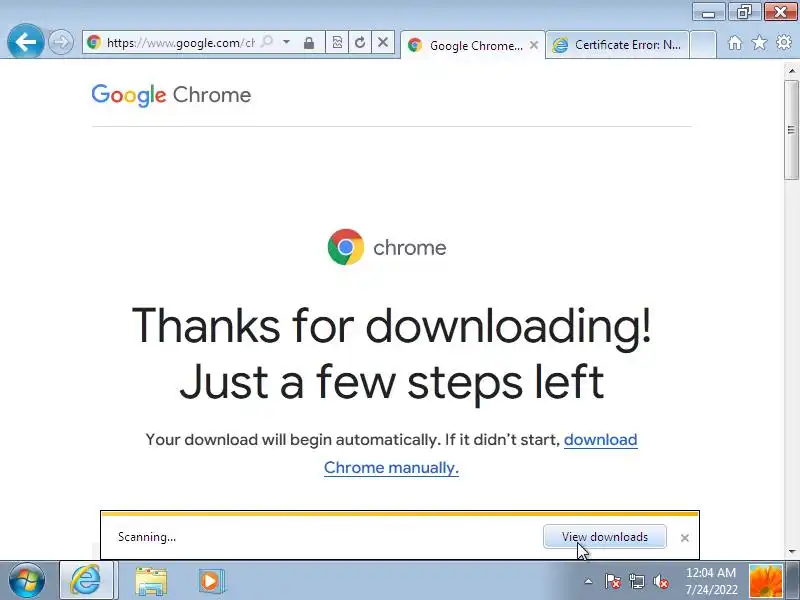Switch to the Certificate Error tab
The width and height of the screenshot is (800, 600).
click(617, 45)
